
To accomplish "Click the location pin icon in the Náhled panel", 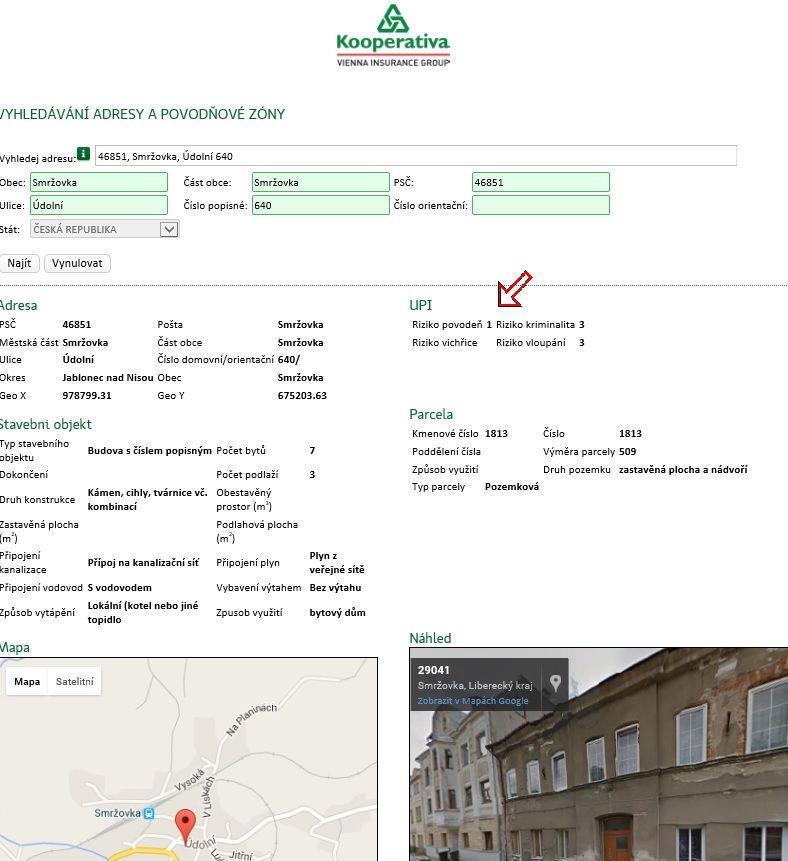I will [556, 683].
